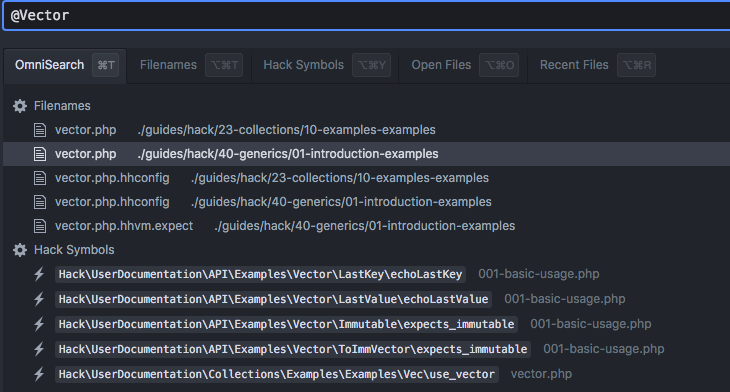The width and height of the screenshot is (730, 392).
Task: Click file icon of vector.php in 23-collections
Action: pyautogui.click(x=40, y=130)
